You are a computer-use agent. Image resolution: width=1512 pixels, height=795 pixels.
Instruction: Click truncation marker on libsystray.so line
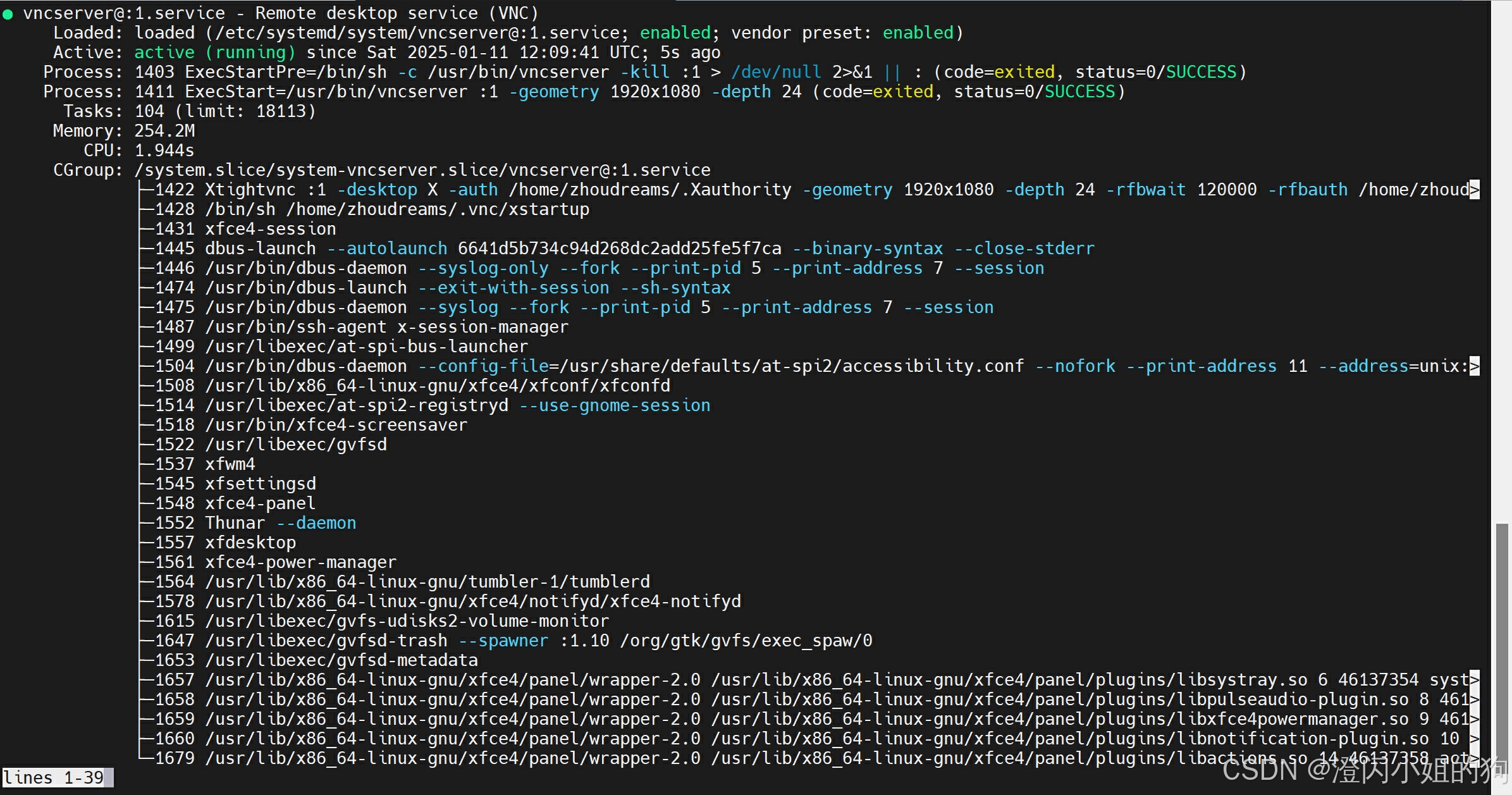[1474, 680]
